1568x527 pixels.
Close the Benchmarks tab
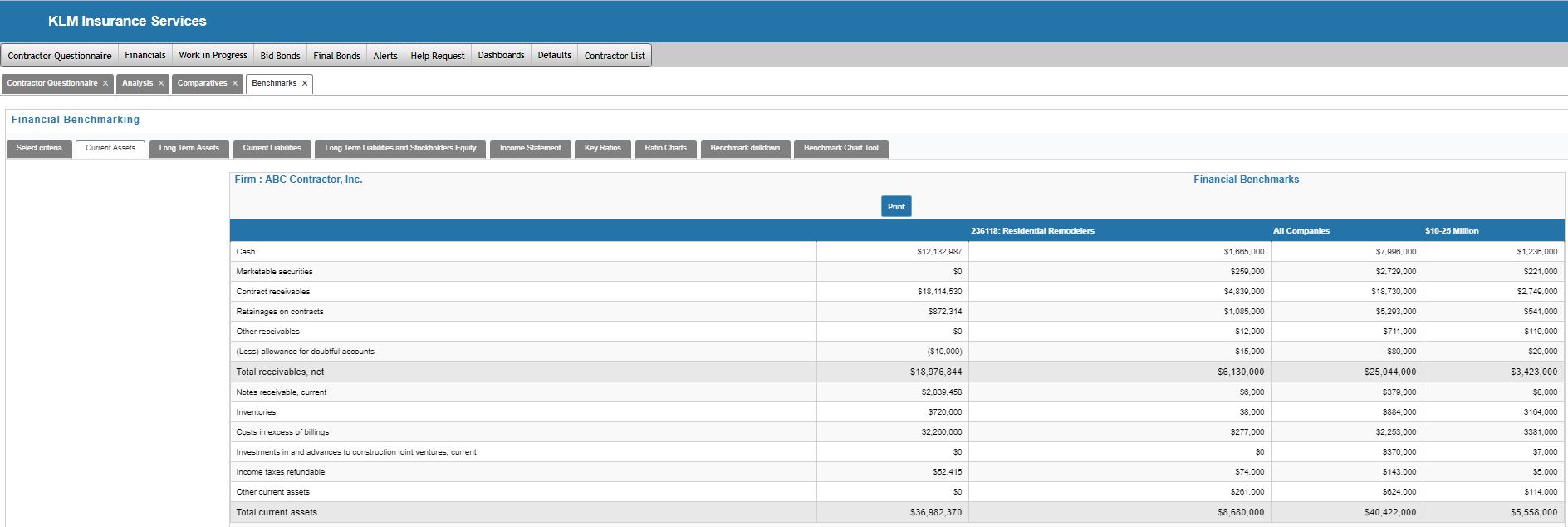305,83
